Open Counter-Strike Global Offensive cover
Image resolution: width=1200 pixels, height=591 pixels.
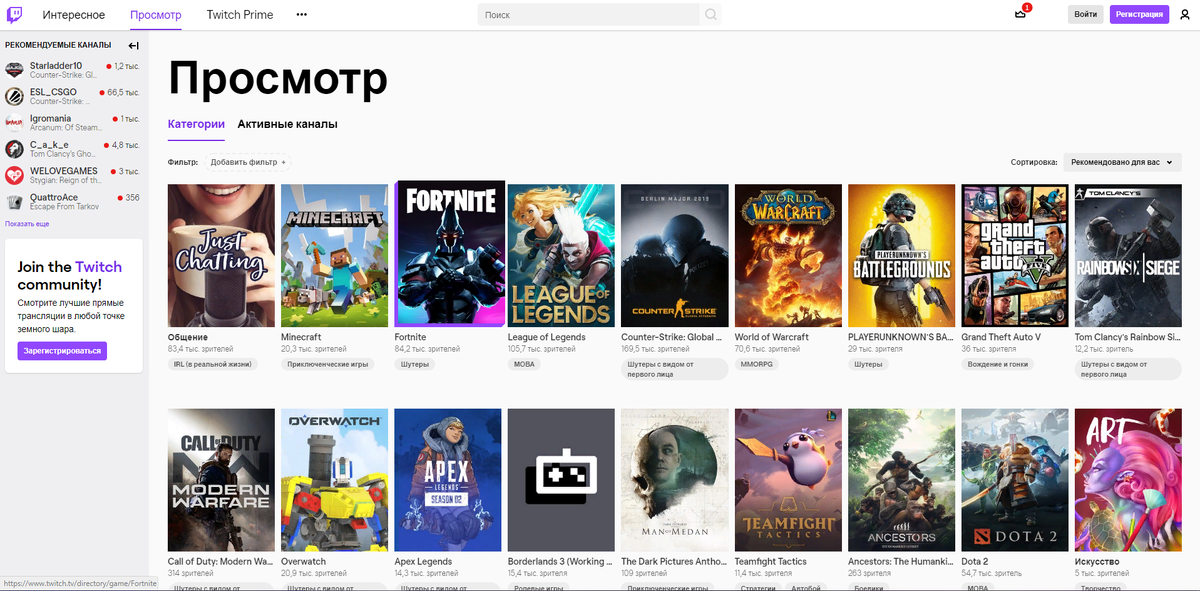click(674, 255)
